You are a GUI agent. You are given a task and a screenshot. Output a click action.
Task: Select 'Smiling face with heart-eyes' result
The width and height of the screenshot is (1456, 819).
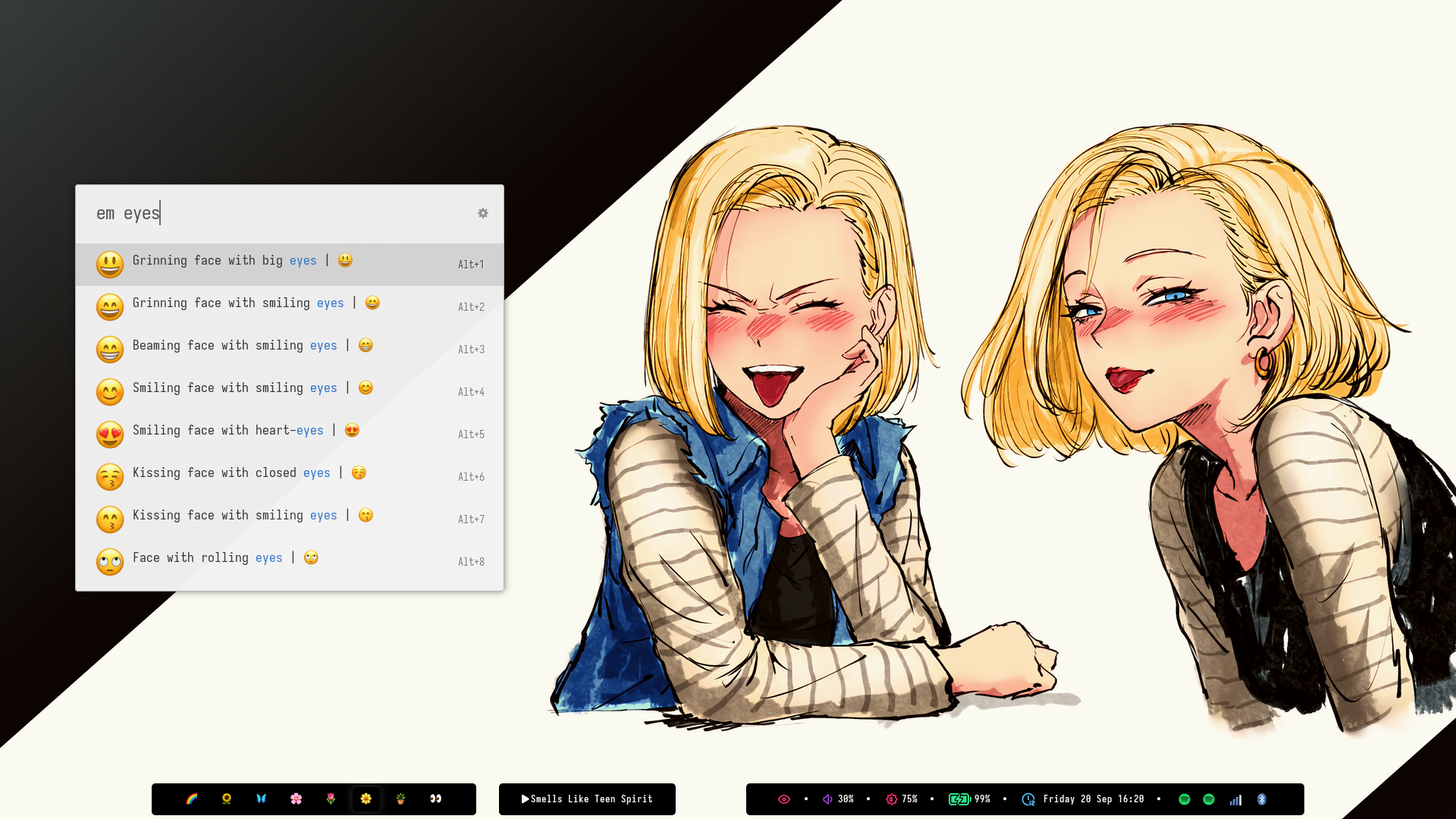(288, 434)
